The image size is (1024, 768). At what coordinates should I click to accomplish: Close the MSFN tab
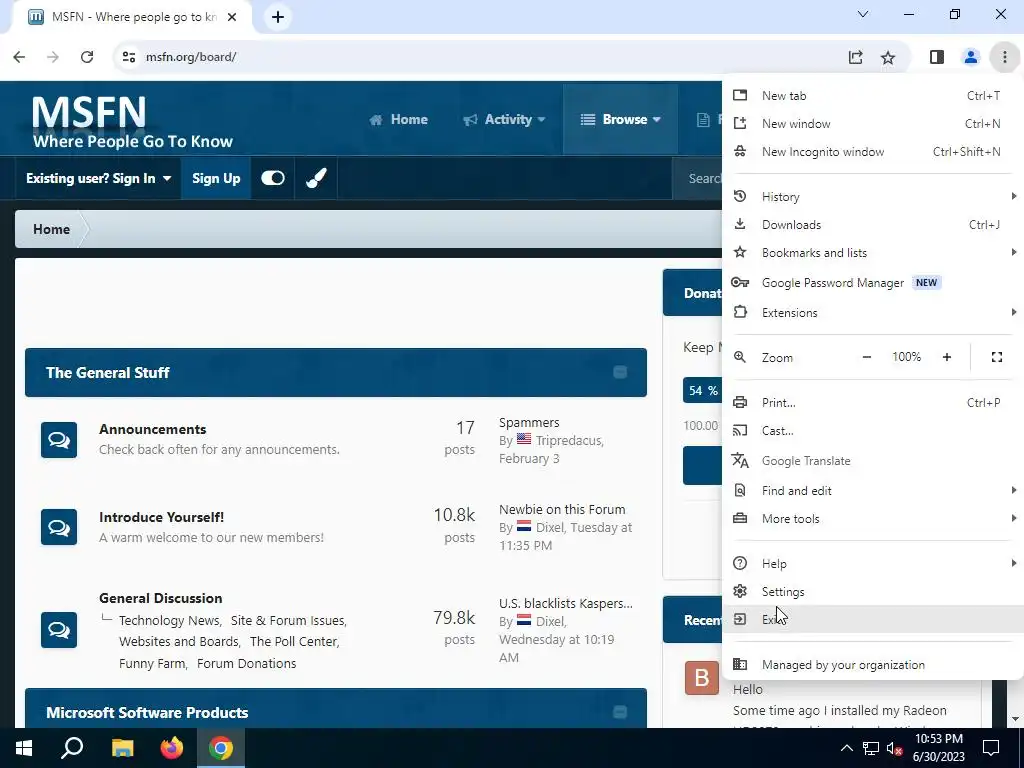click(232, 17)
